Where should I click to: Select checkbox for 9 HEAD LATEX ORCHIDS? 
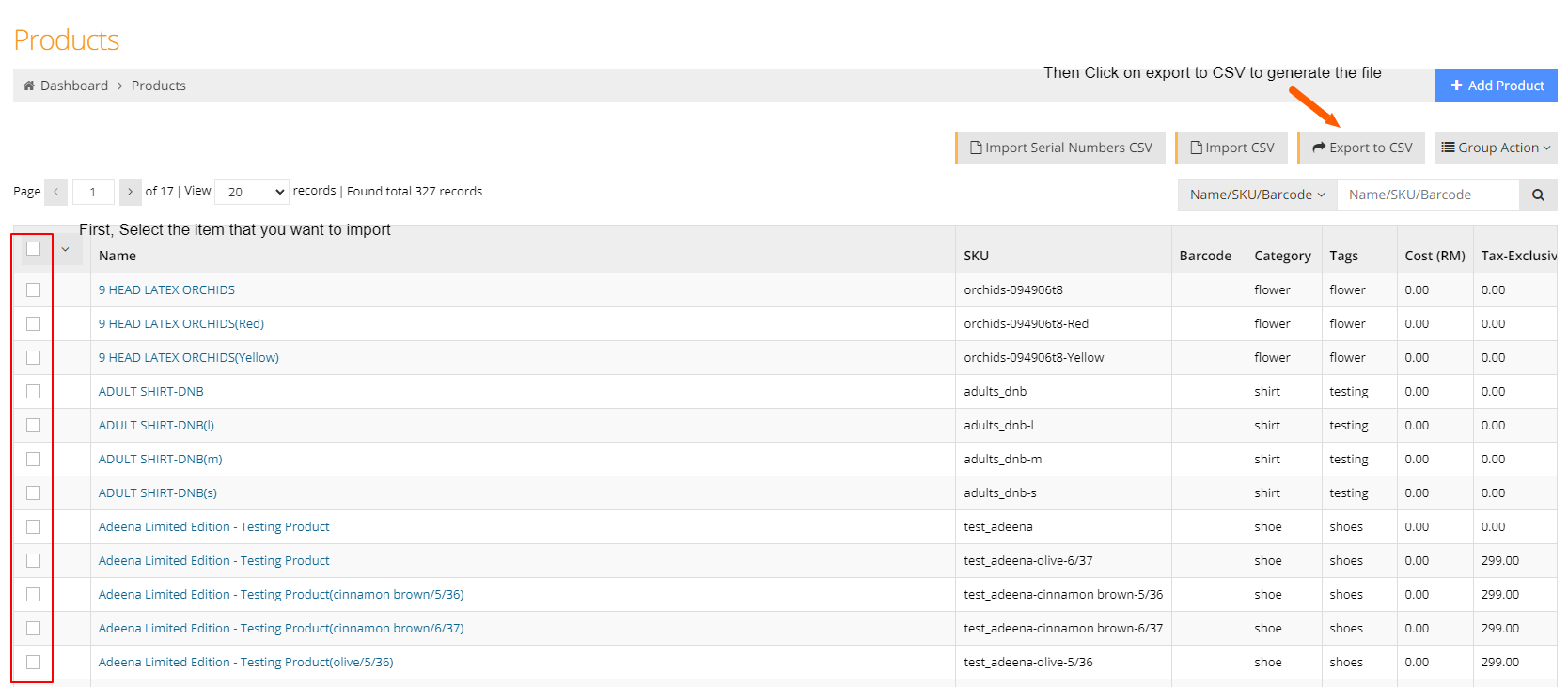[x=34, y=290]
